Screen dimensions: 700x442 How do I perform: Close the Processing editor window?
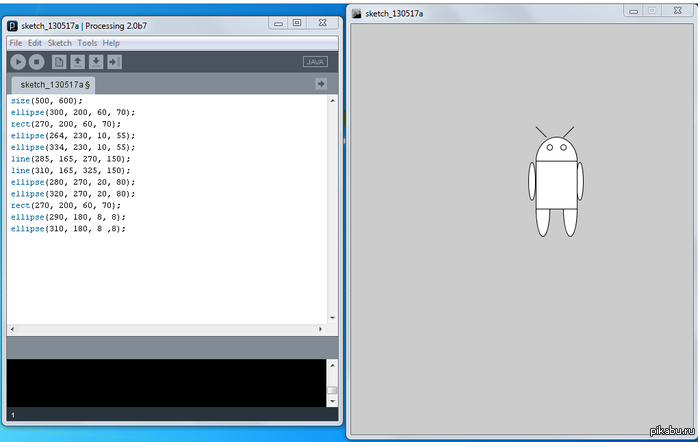pos(322,23)
